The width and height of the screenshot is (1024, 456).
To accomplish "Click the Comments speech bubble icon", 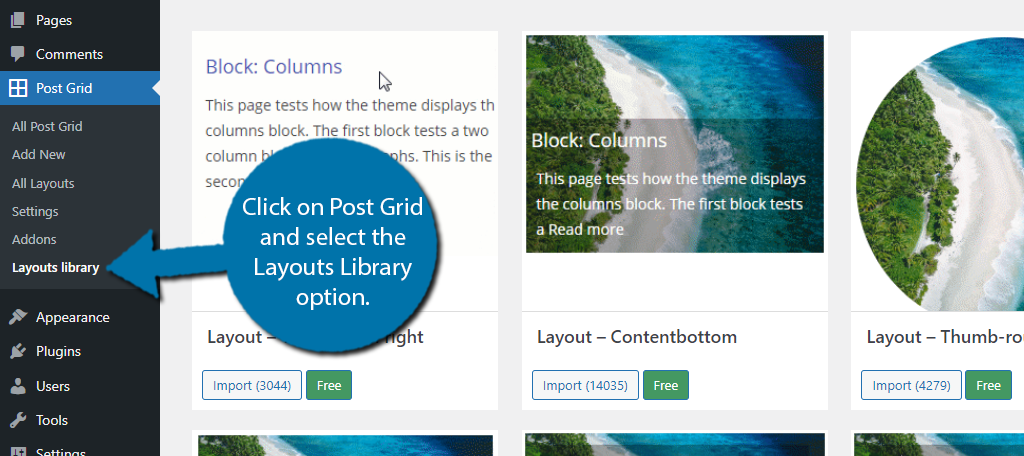I will (18, 54).
